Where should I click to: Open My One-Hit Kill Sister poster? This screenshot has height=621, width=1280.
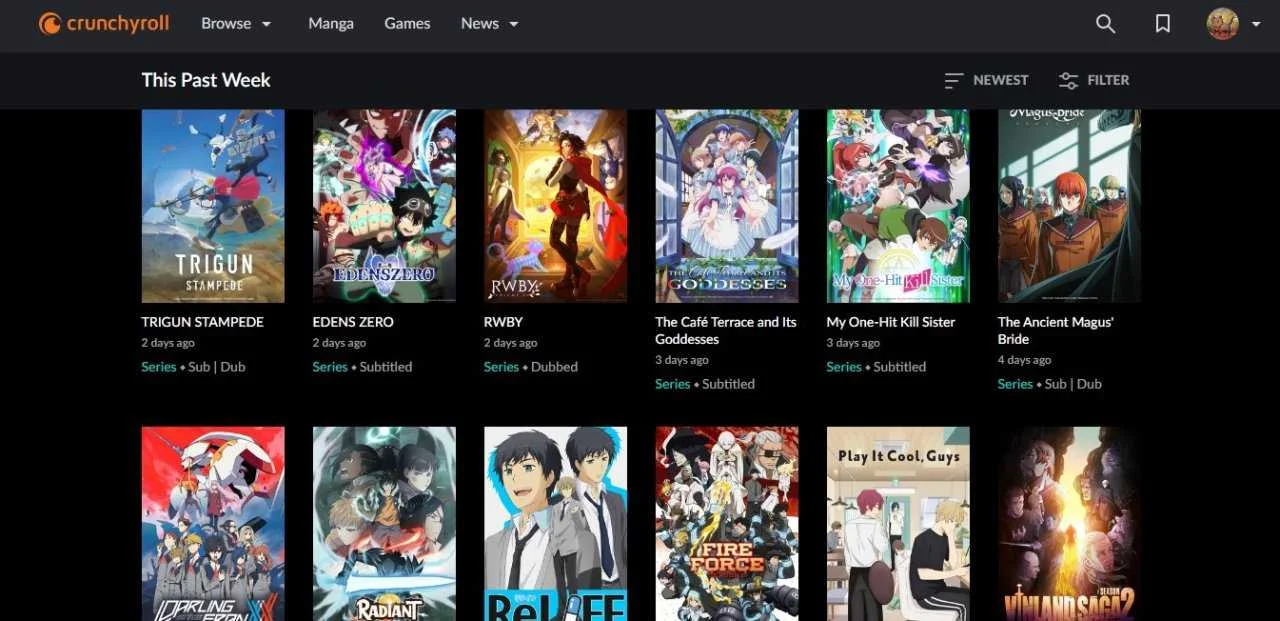(x=898, y=206)
